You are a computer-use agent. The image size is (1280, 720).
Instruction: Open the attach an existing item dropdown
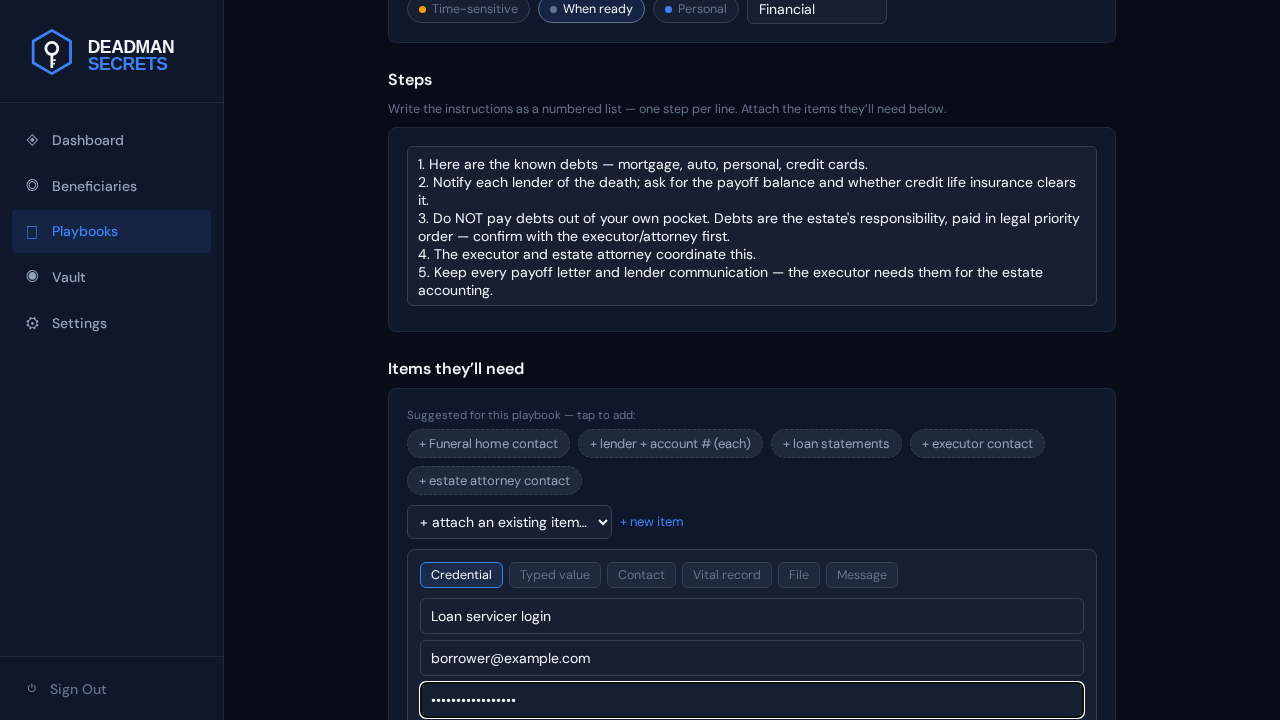[x=509, y=522]
